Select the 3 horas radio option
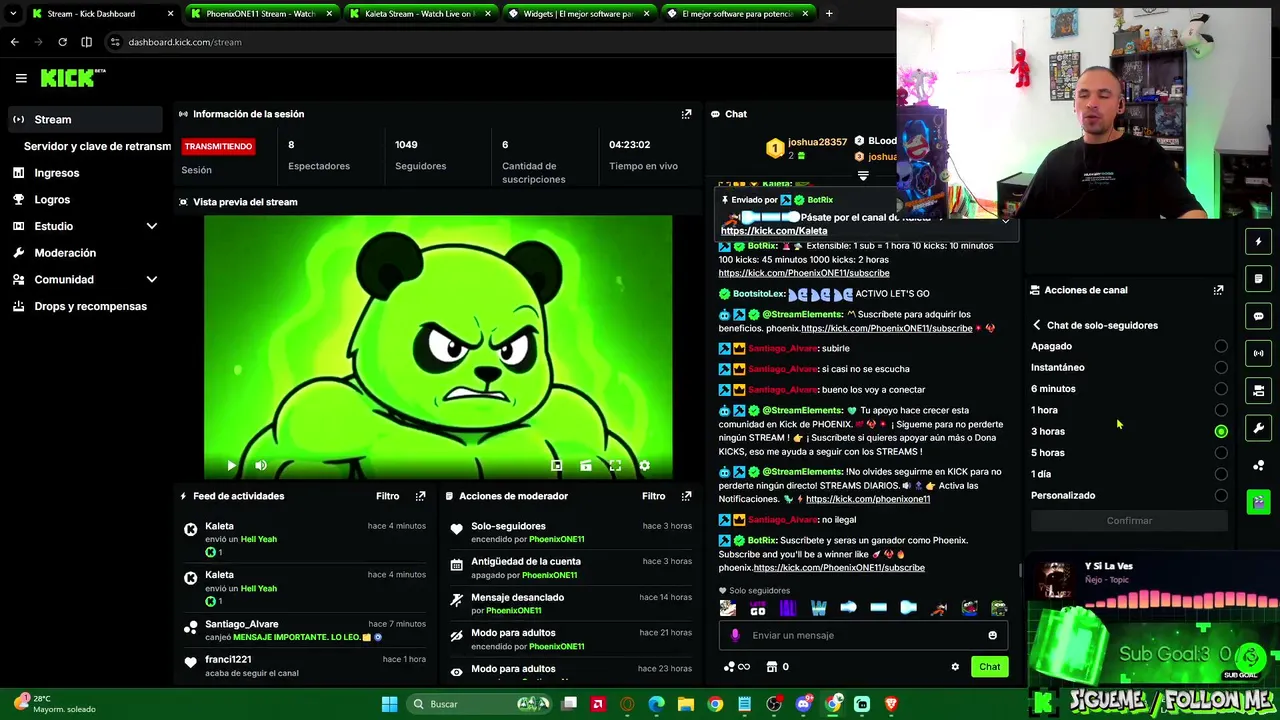The width and height of the screenshot is (1280, 720). click(1221, 432)
